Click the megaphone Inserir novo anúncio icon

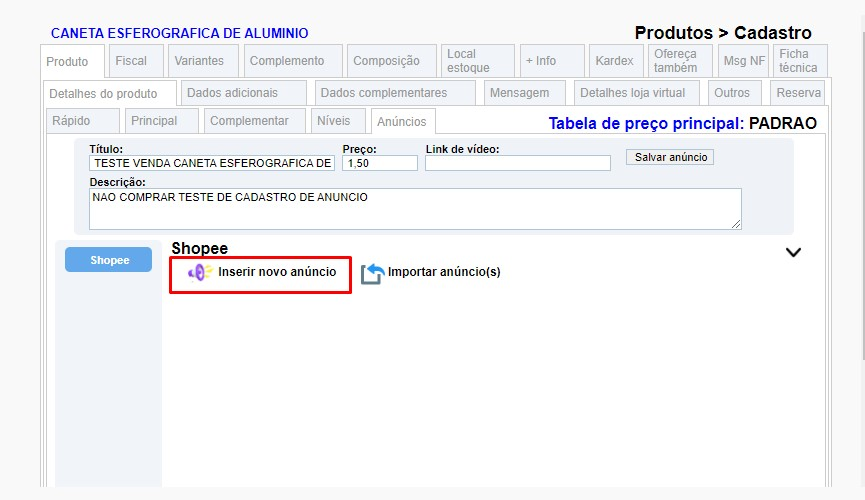click(x=200, y=272)
